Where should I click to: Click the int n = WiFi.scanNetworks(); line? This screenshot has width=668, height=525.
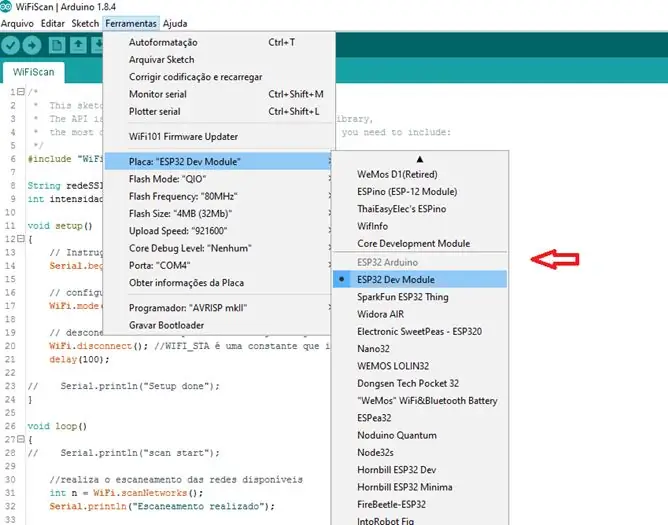pyautogui.click(x=126, y=493)
